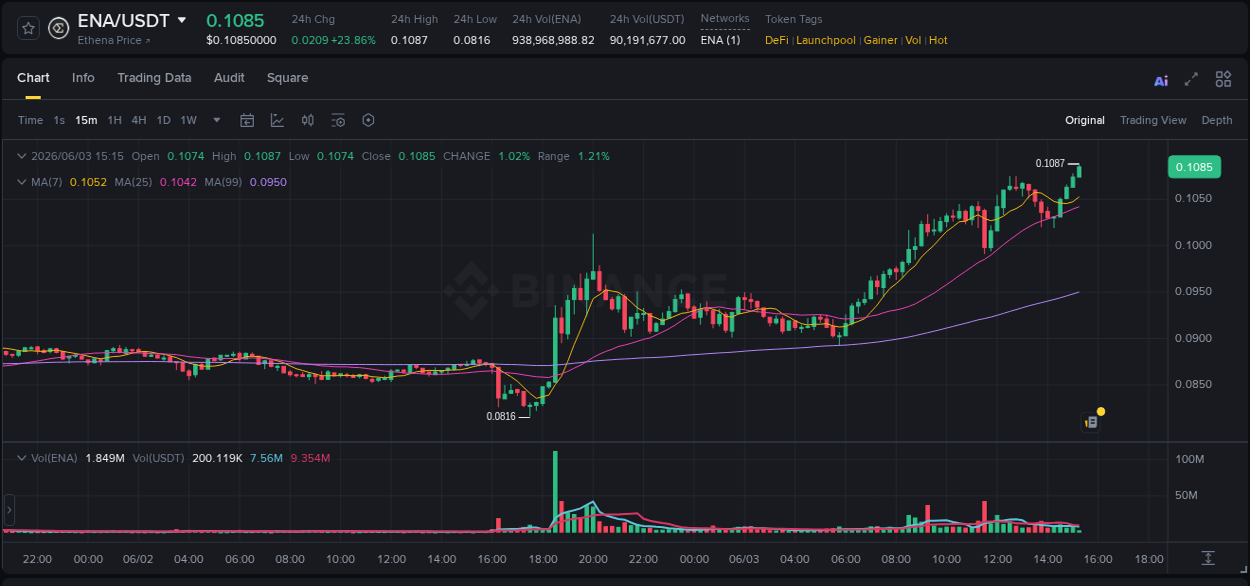Open the DeFi token tag
This screenshot has width=1250, height=586.
point(776,40)
